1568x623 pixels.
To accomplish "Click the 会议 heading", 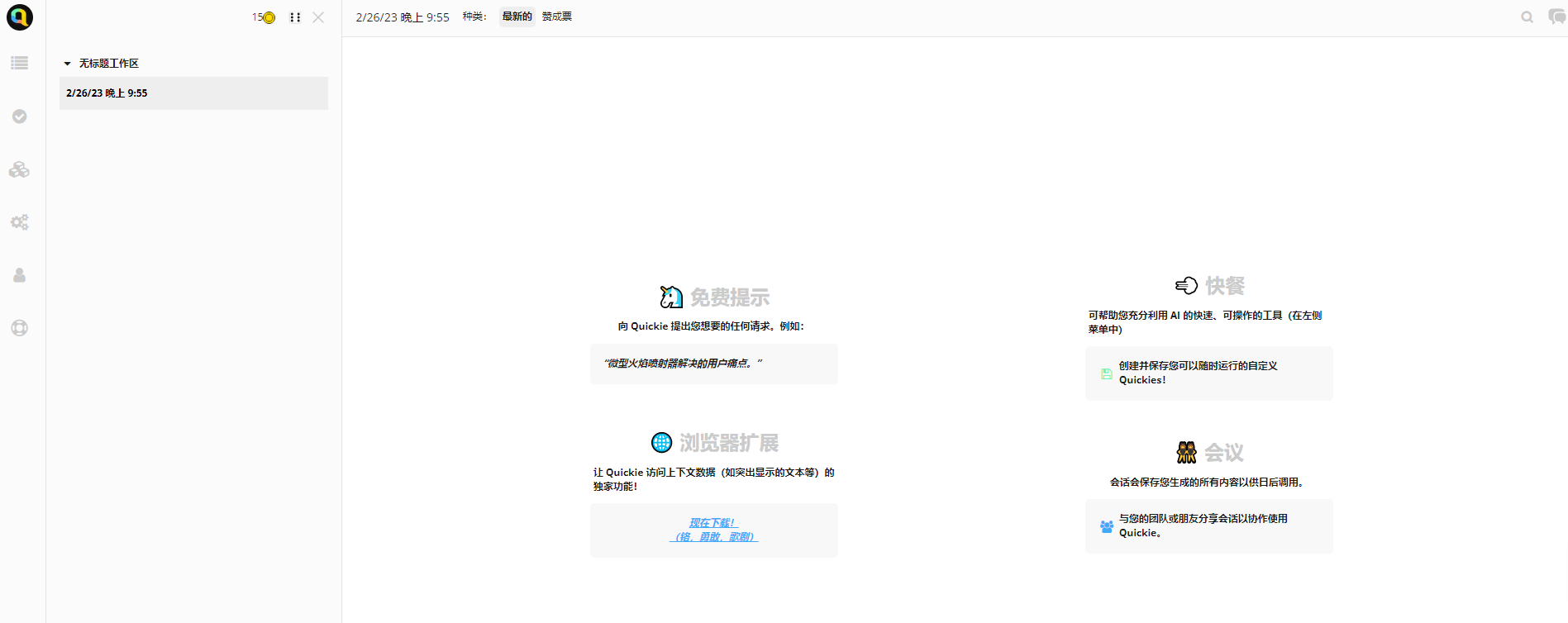I will [1224, 453].
